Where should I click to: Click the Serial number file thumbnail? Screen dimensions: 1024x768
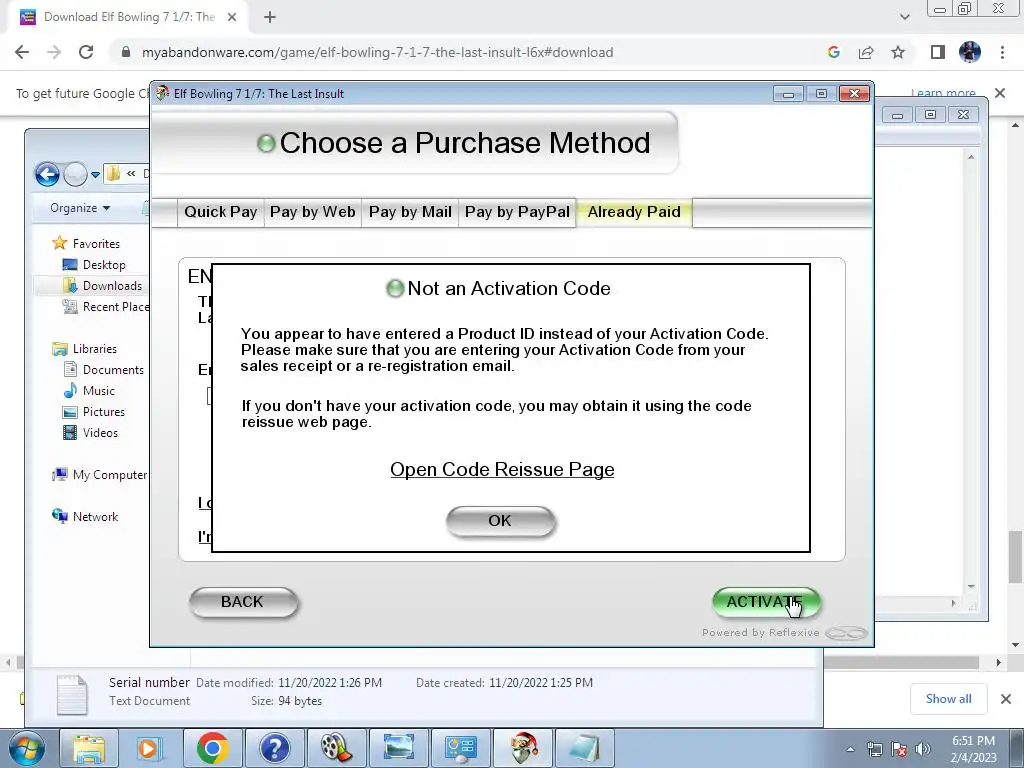72,694
